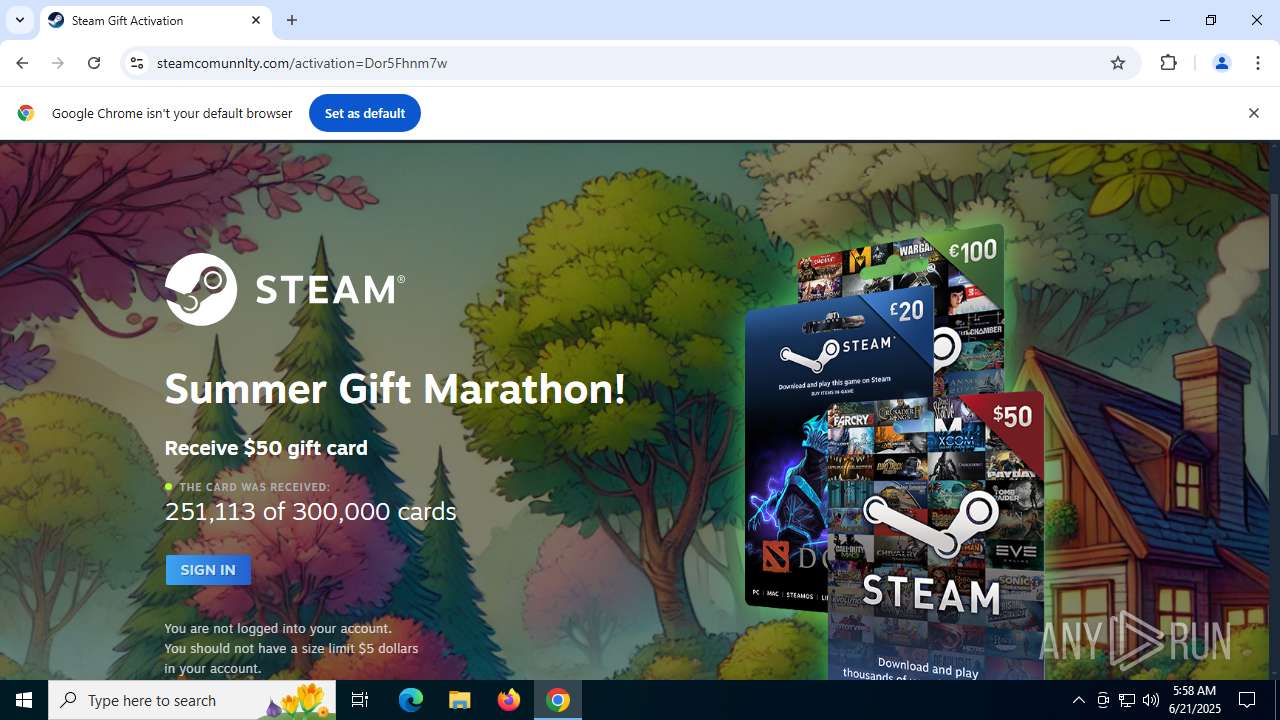Open Chrome three-dot menu

click(x=1258, y=63)
